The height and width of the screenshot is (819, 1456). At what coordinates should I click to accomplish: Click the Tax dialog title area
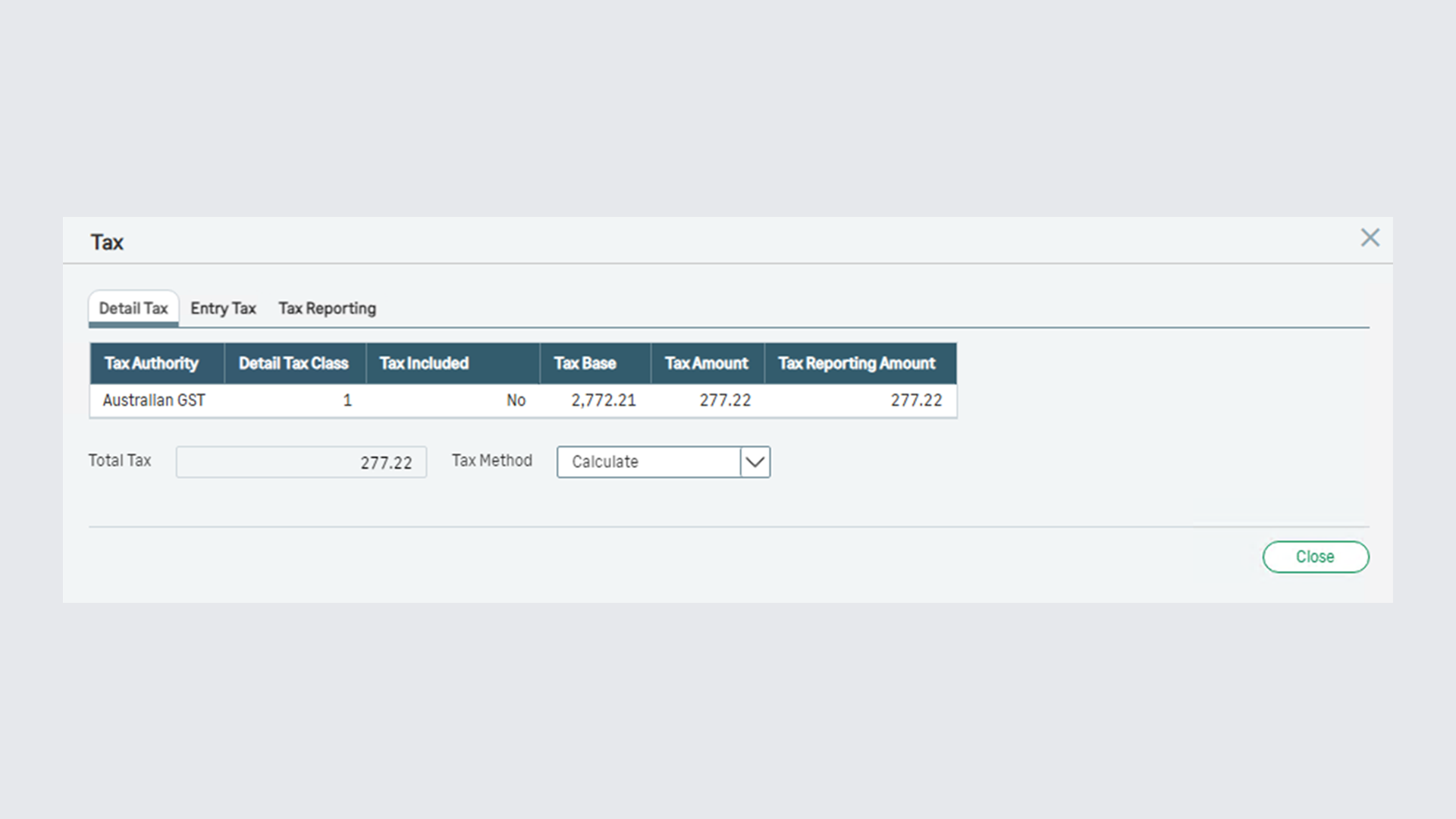[x=107, y=242]
